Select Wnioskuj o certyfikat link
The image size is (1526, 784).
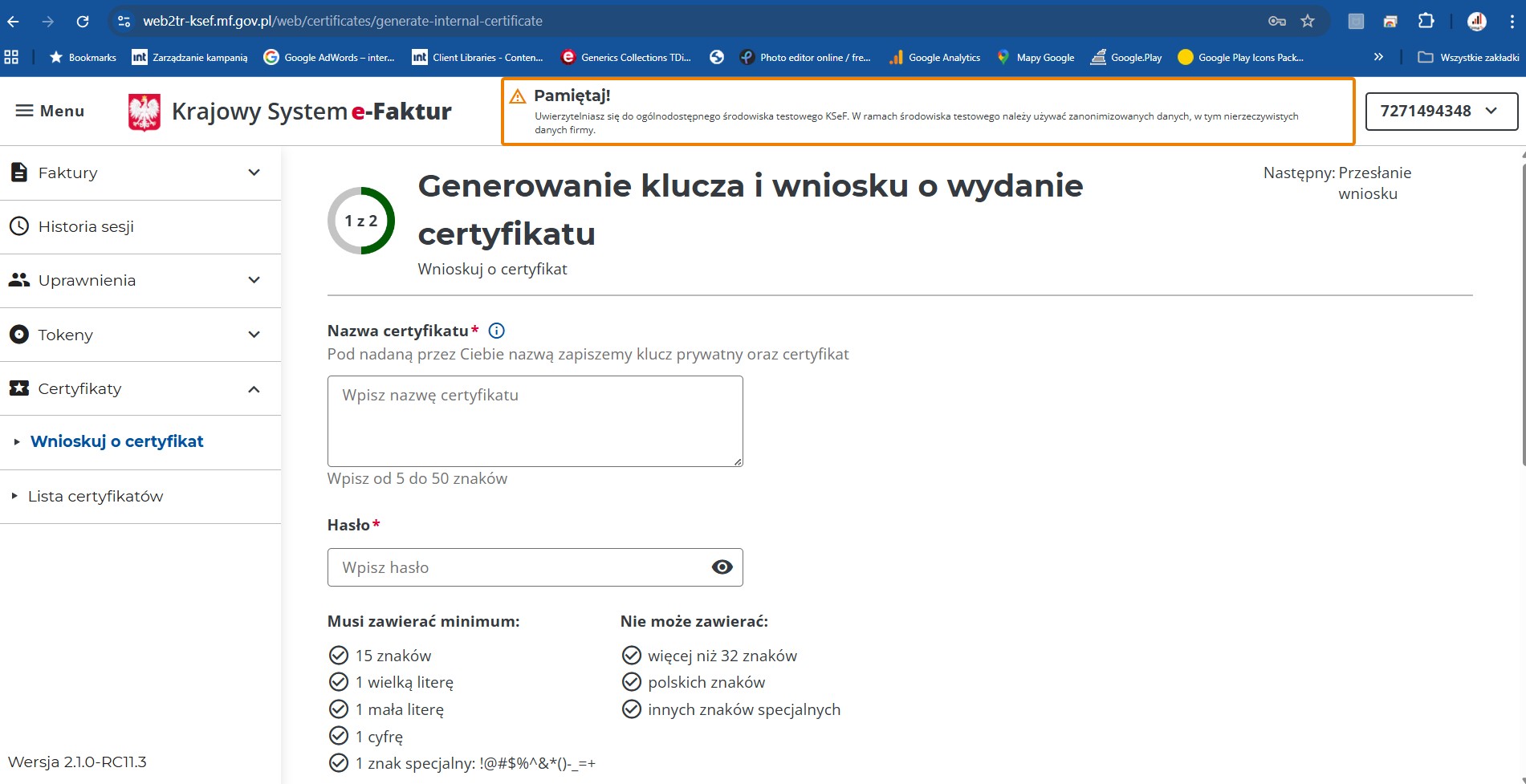(x=117, y=441)
